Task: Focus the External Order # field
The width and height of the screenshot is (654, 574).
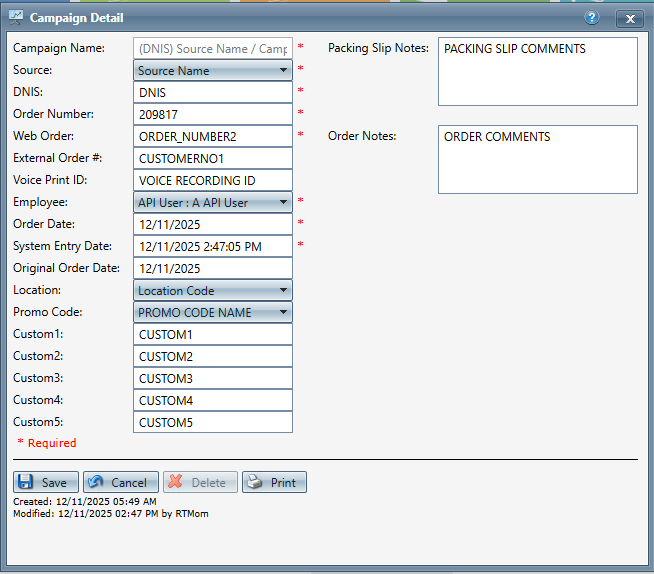Action: (212, 158)
